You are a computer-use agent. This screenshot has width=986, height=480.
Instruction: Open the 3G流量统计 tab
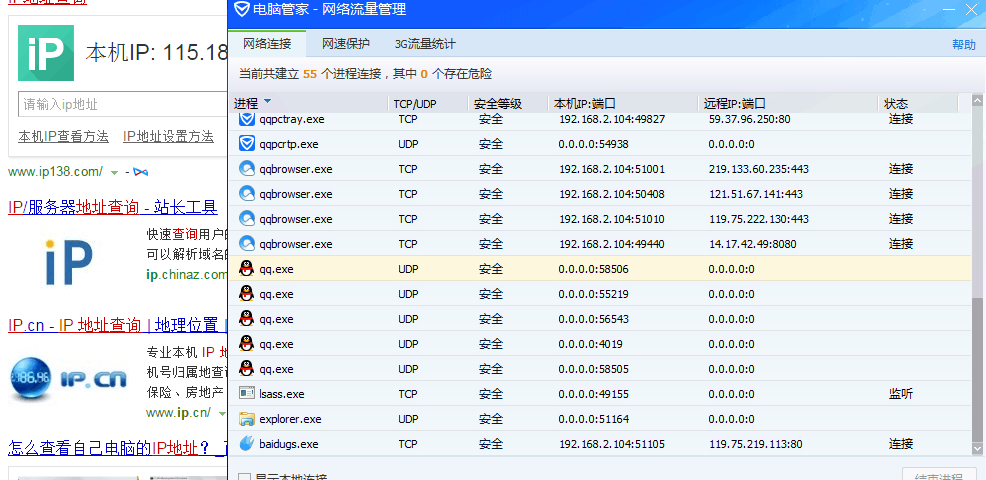point(425,44)
